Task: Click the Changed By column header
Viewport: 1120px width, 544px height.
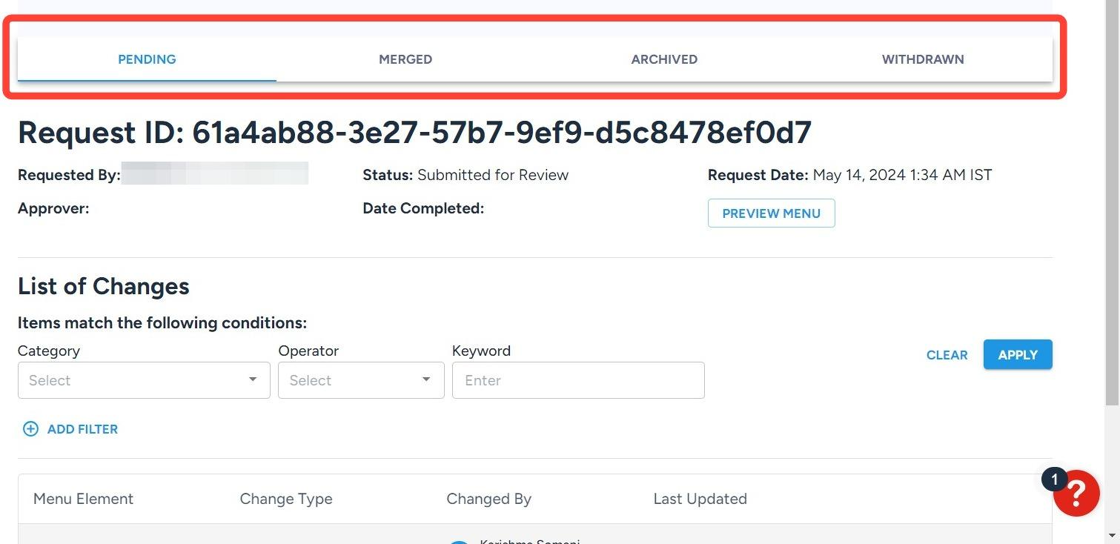Action: 489,499
